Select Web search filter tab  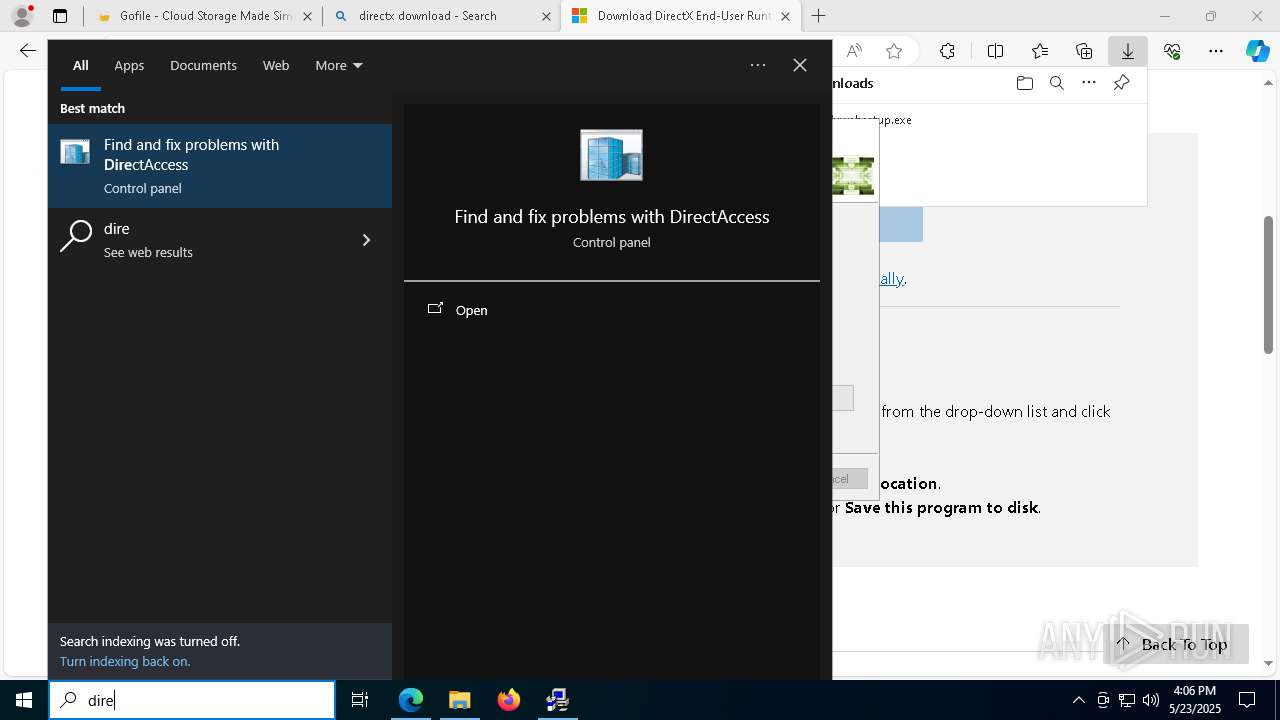pyautogui.click(x=276, y=65)
